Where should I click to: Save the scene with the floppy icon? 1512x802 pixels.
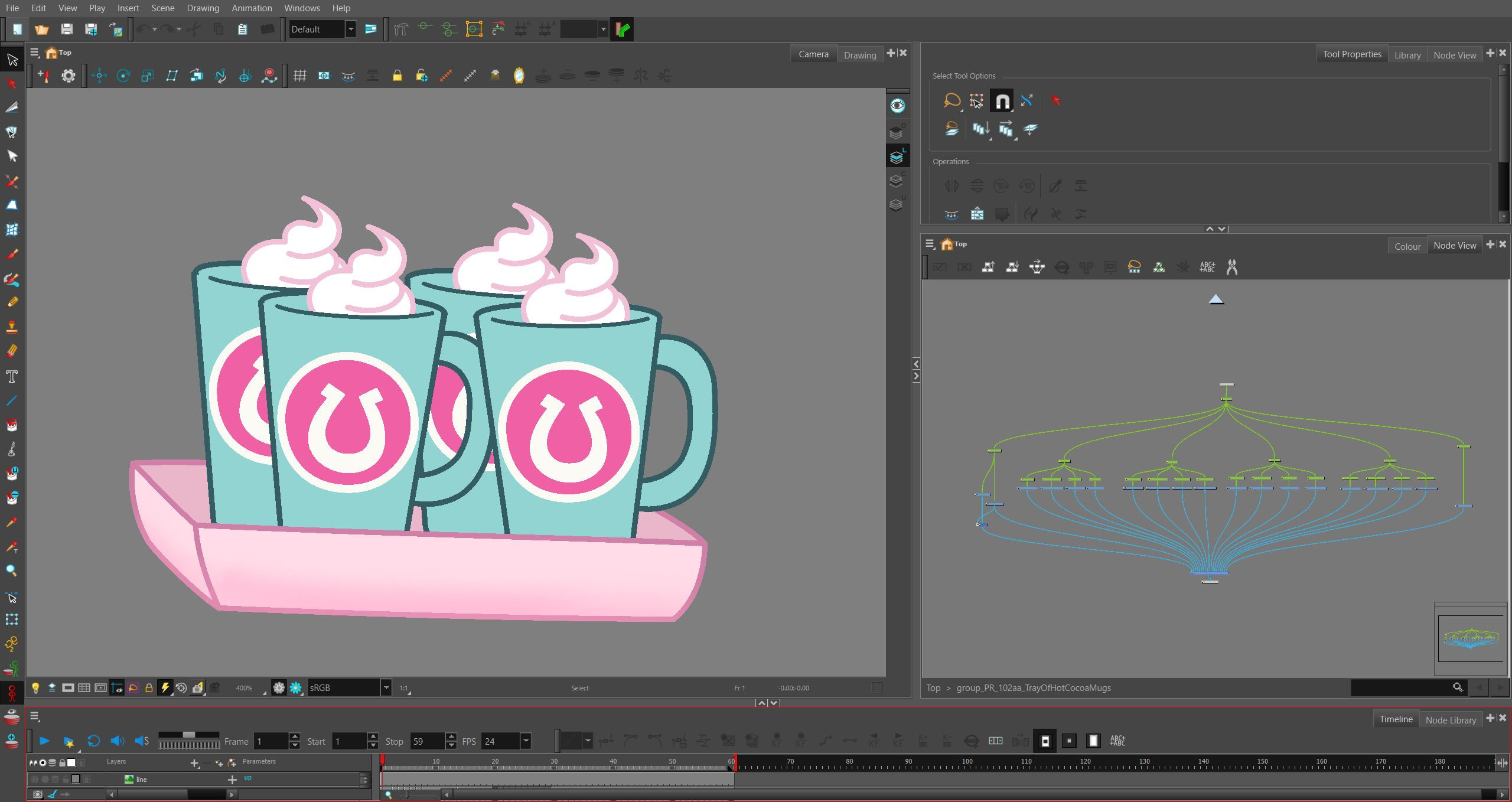pos(66,29)
